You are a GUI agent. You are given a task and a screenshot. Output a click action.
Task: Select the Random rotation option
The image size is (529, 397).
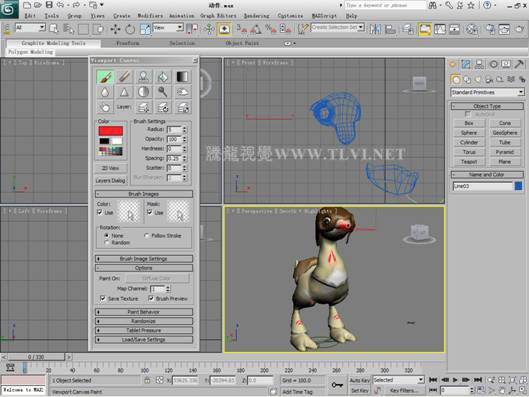click(x=107, y=243)
